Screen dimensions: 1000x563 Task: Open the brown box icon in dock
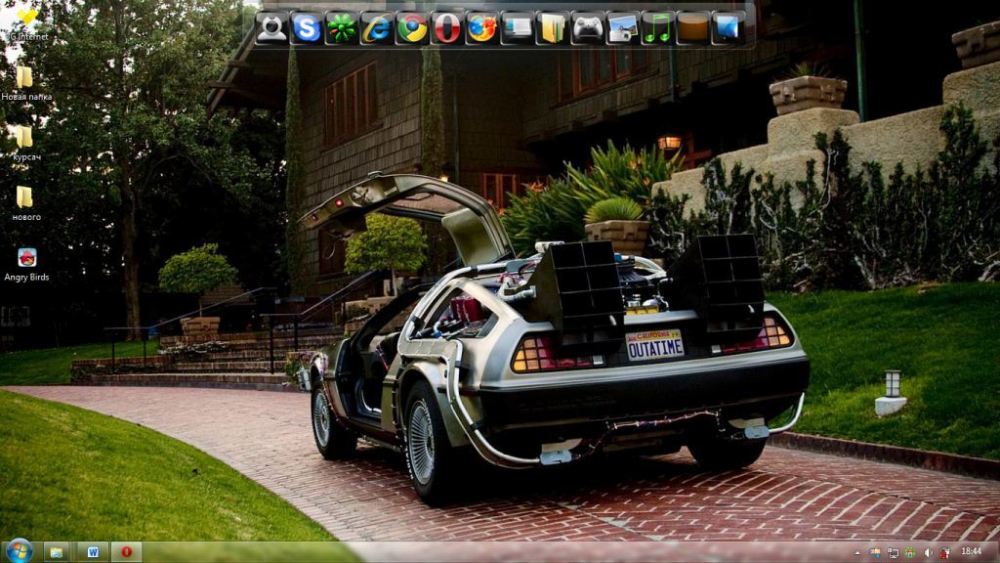point(693,29)
